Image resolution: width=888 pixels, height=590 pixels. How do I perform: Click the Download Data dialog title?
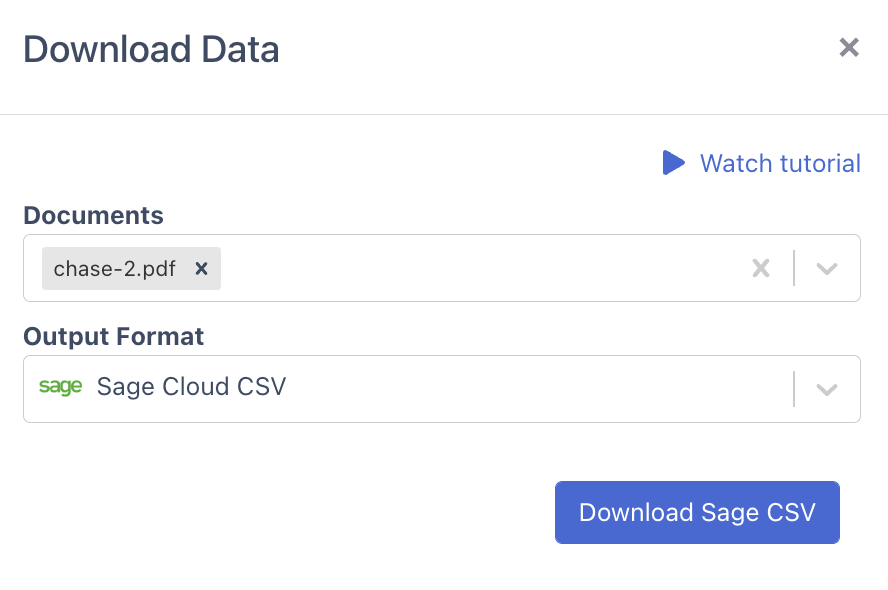pos(151,49)
